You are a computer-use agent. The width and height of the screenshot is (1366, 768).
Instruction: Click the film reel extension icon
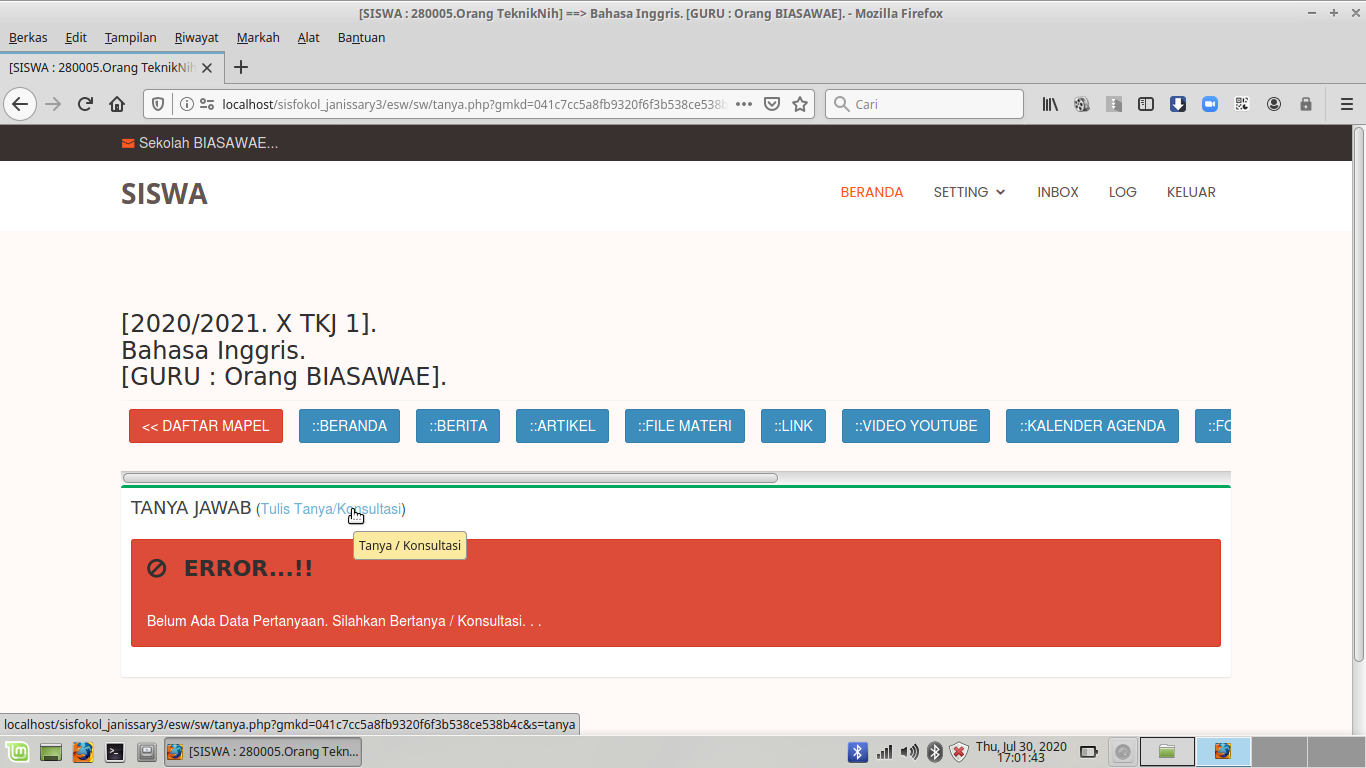point(1082,104)
